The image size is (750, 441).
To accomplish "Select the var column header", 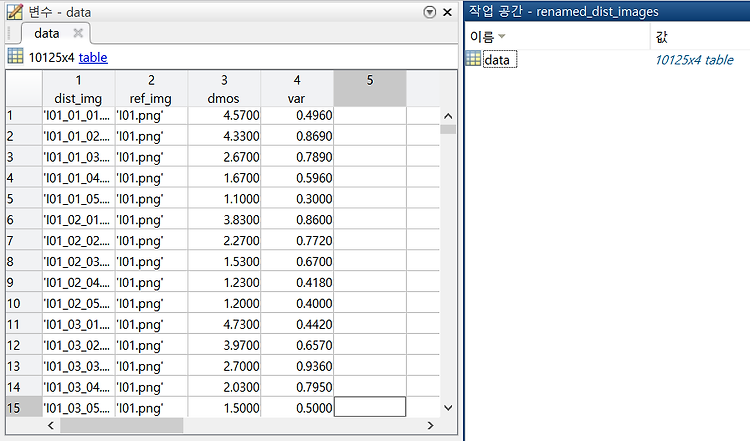I will (297, 88).
